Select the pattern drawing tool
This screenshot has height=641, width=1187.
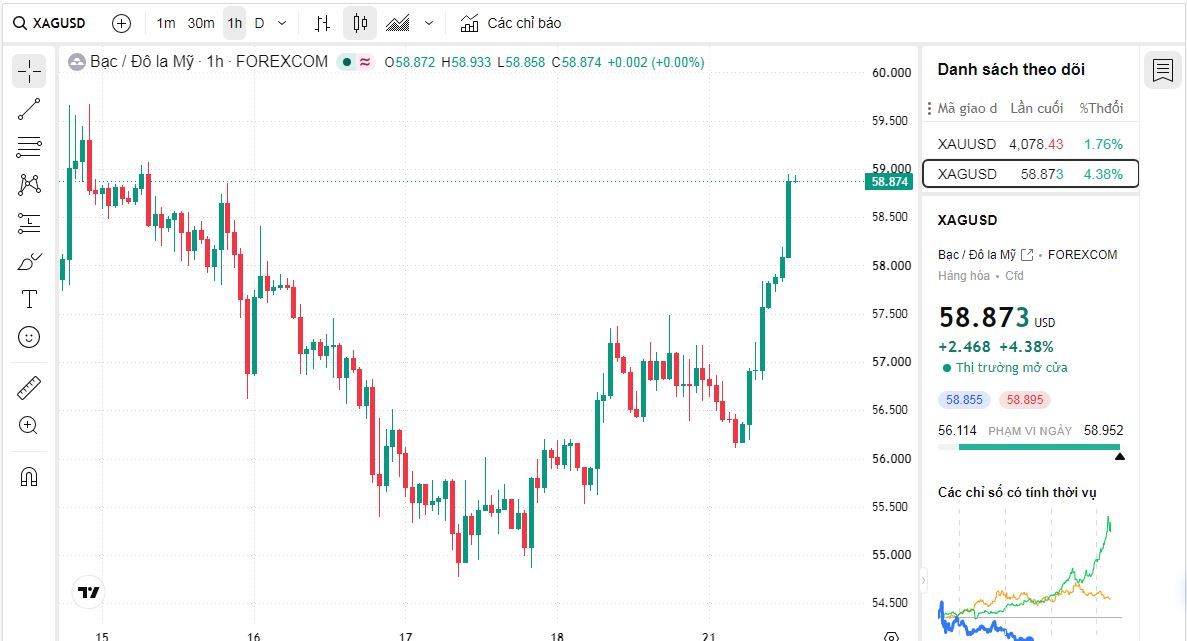[x=29, y=185]
